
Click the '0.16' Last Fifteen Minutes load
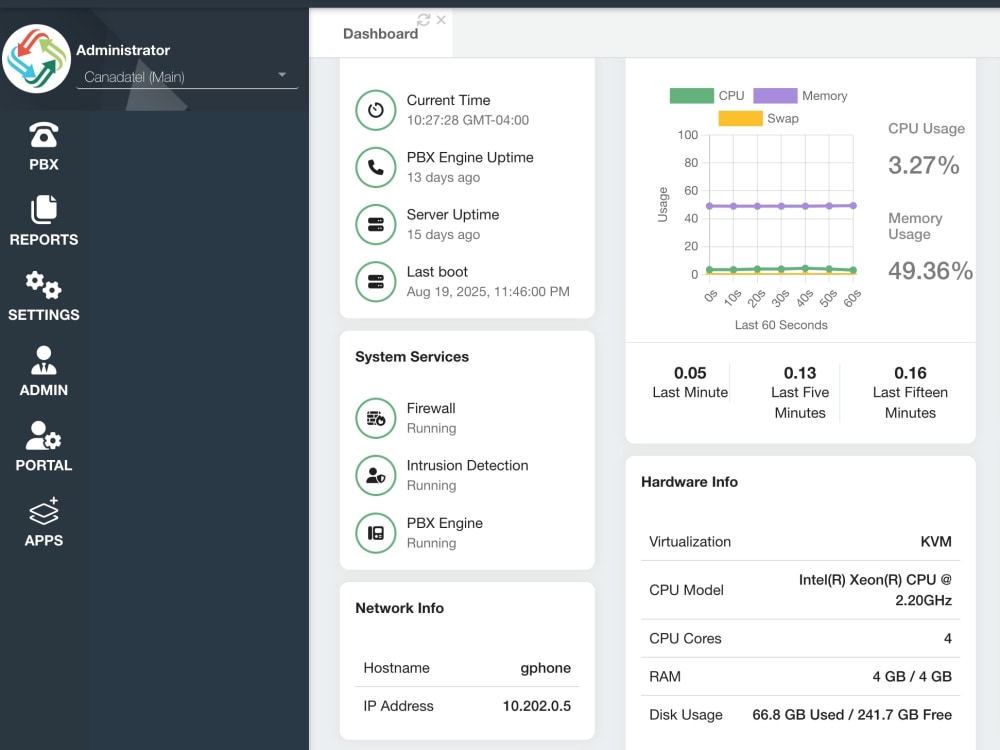[x=910, y=373]
